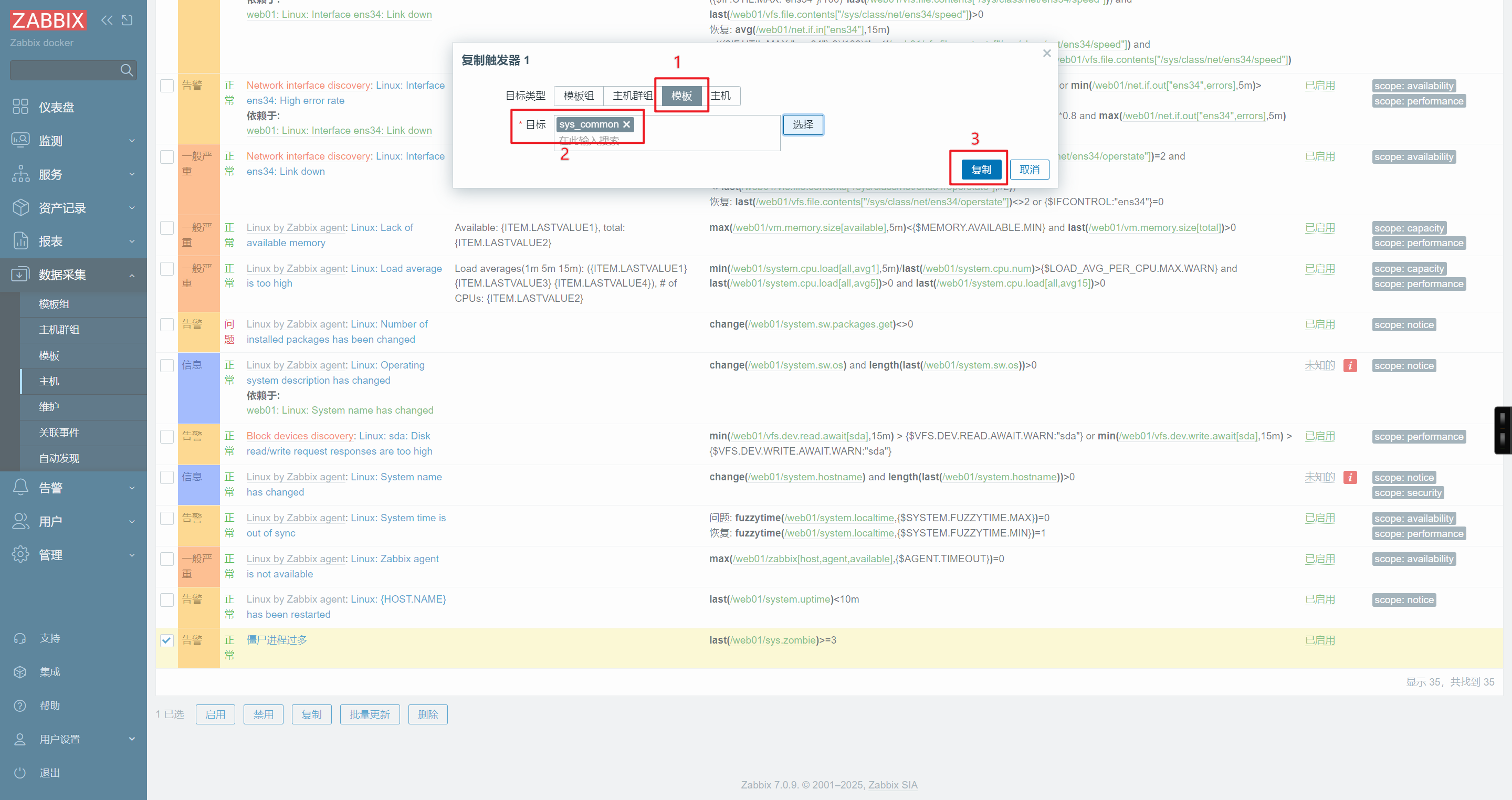The image size is (1512, 800).
Task: Click the 报表 reports icon
Action: pyautogui.click(x=20, y=240)
